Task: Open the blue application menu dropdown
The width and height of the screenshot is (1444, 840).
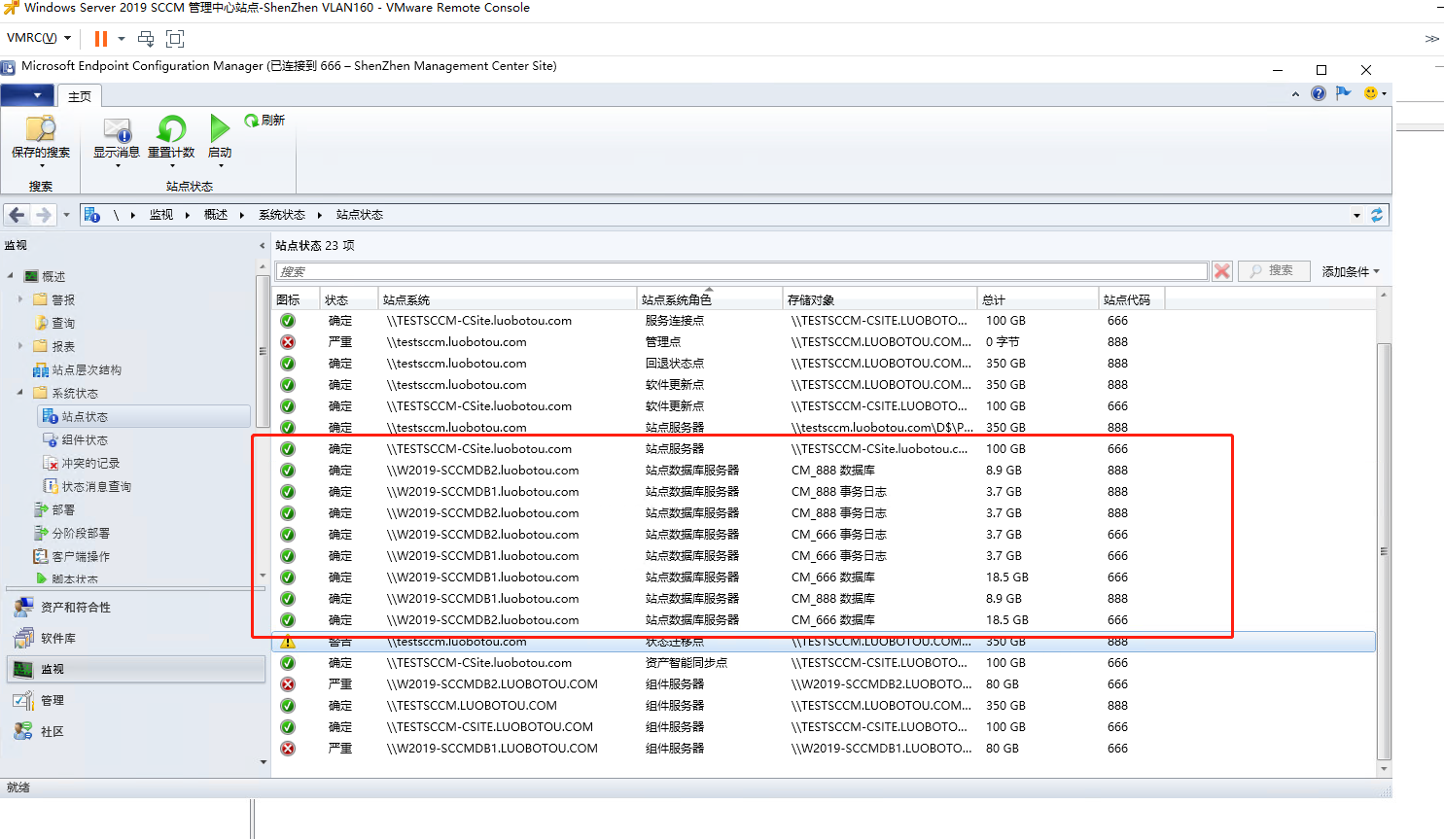Action: point(27,95)
